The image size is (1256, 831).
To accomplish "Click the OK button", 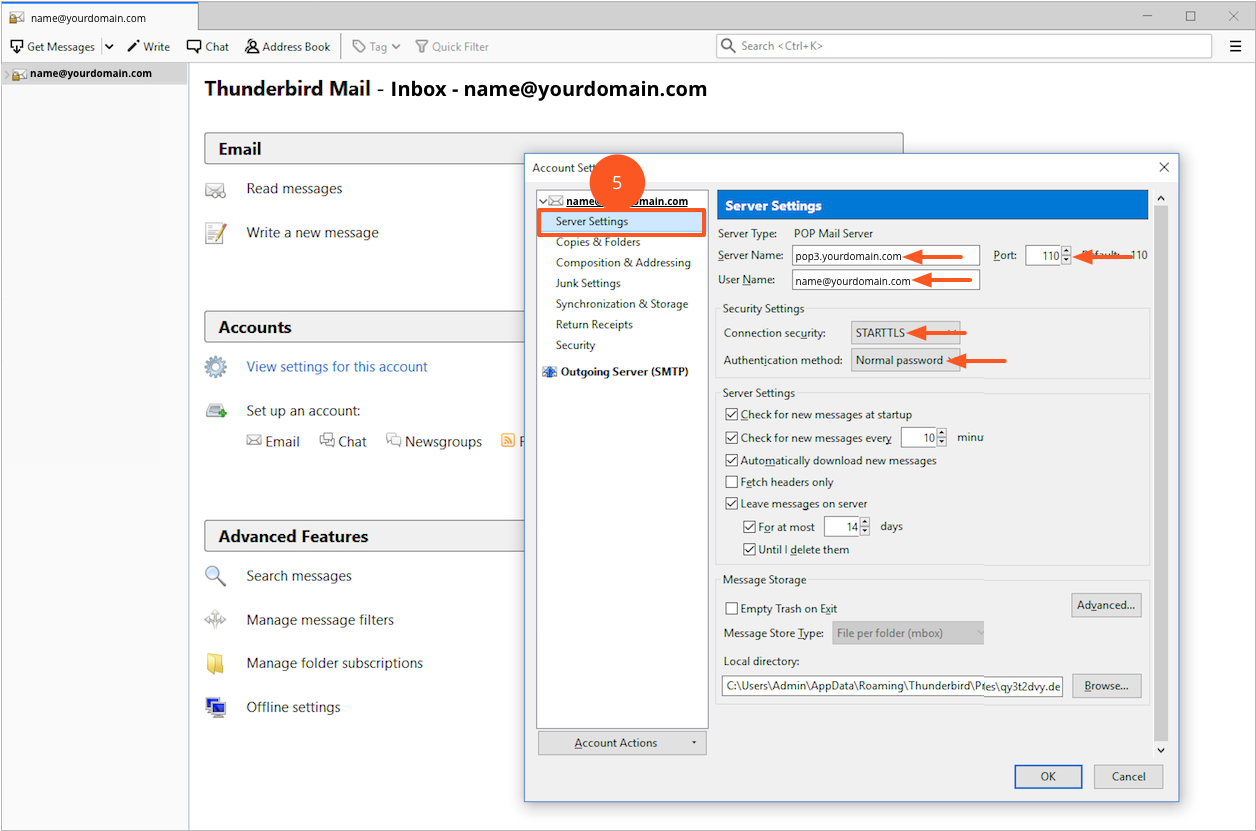I will 1047,776.
